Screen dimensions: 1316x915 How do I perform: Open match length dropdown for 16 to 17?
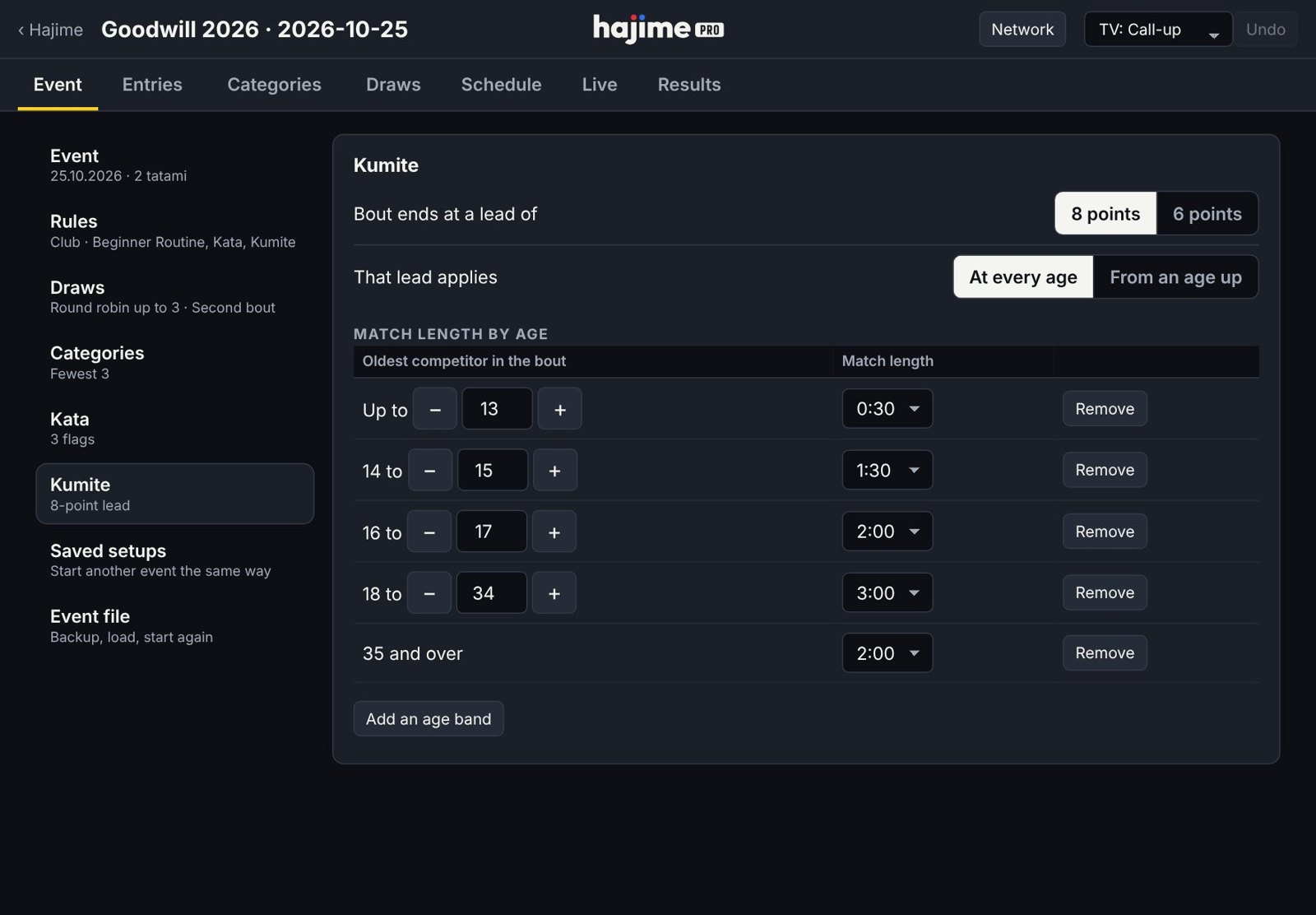point(887,532)
